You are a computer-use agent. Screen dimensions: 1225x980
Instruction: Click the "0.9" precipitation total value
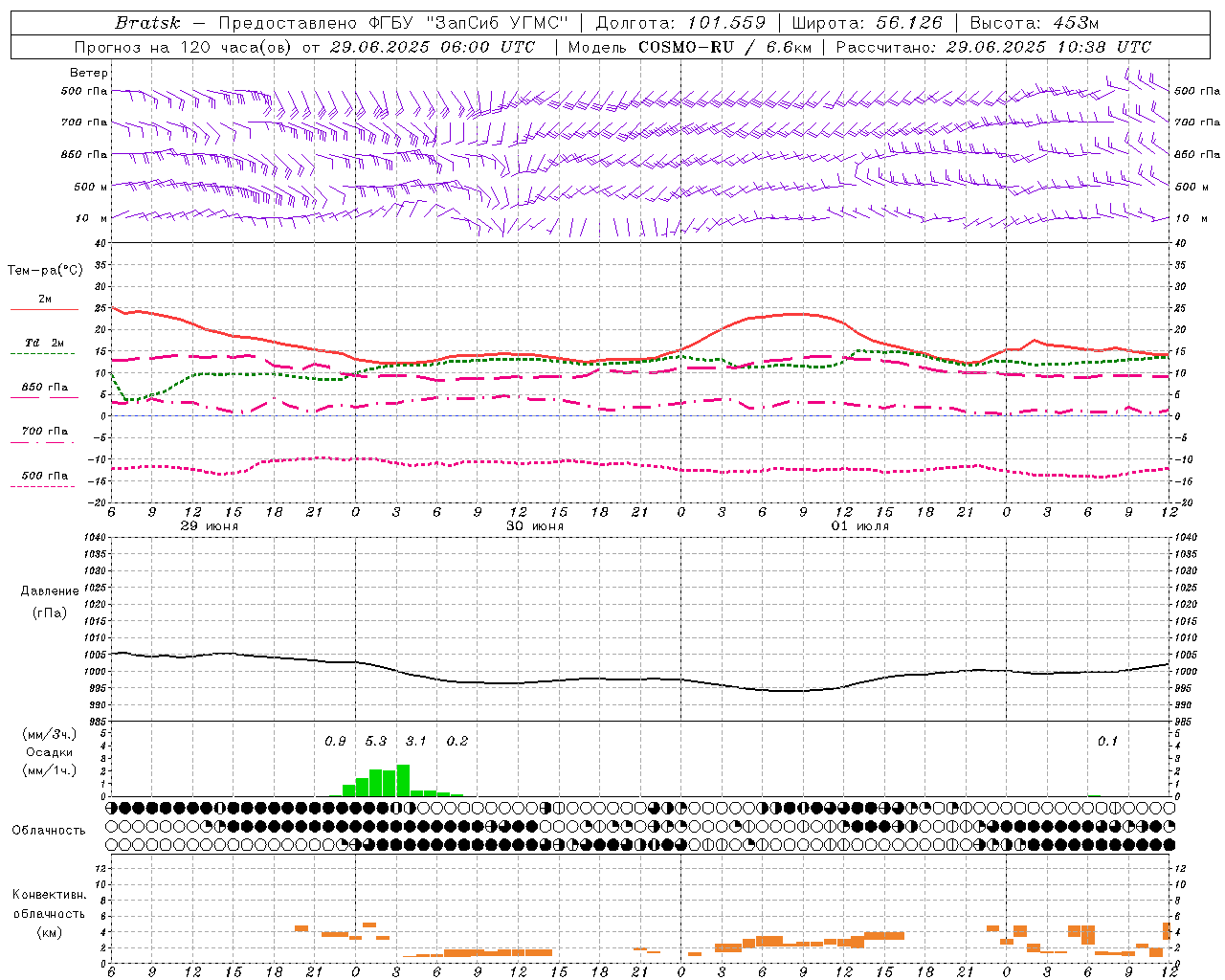click(x=335, y=741)
